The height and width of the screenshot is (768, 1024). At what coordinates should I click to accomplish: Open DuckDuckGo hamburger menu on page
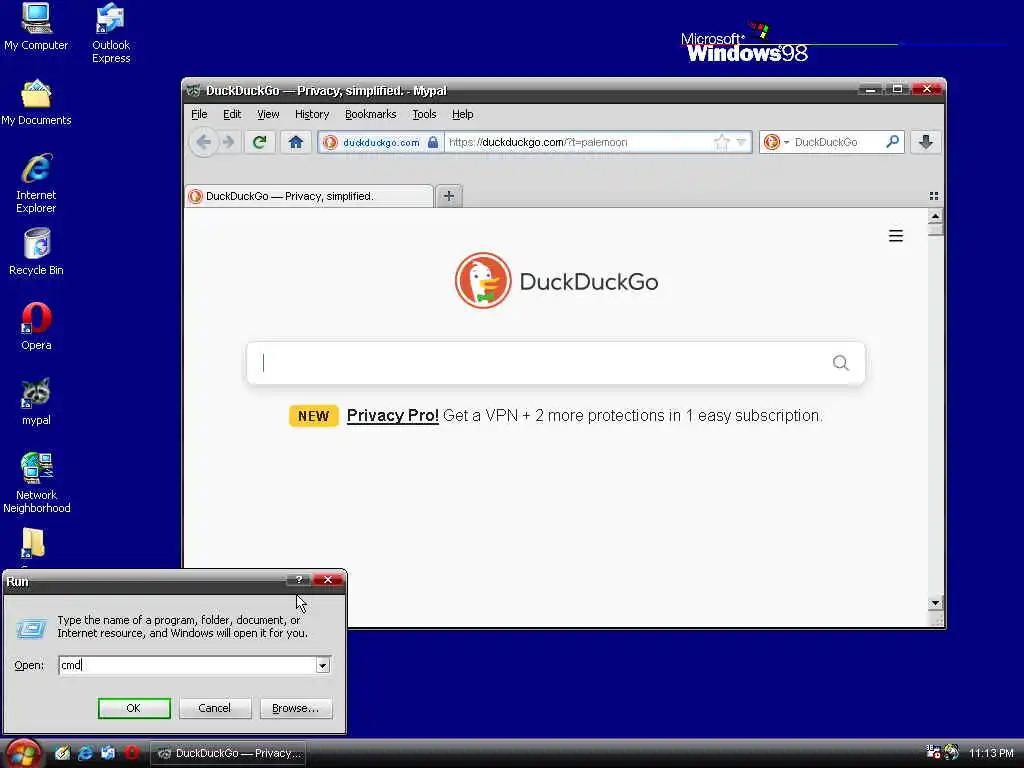pos(895,236)
